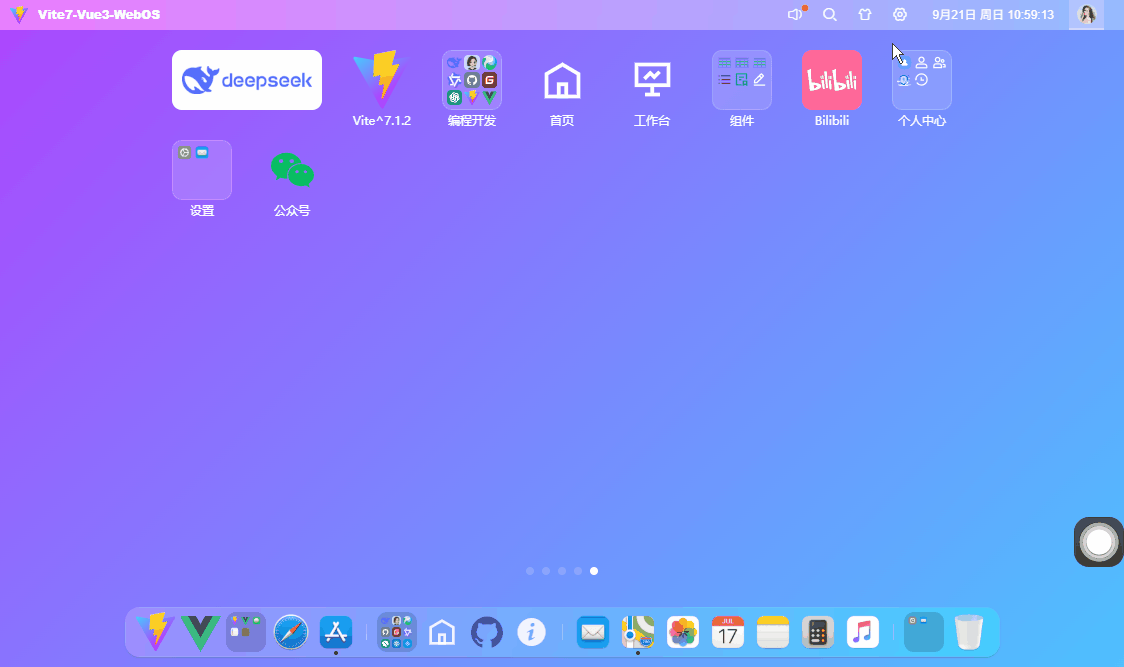Image resolution: width=1124 pixels, height=667 pixels.
Task: Launch Safari from the dock
Action: (x=290, y=632)
